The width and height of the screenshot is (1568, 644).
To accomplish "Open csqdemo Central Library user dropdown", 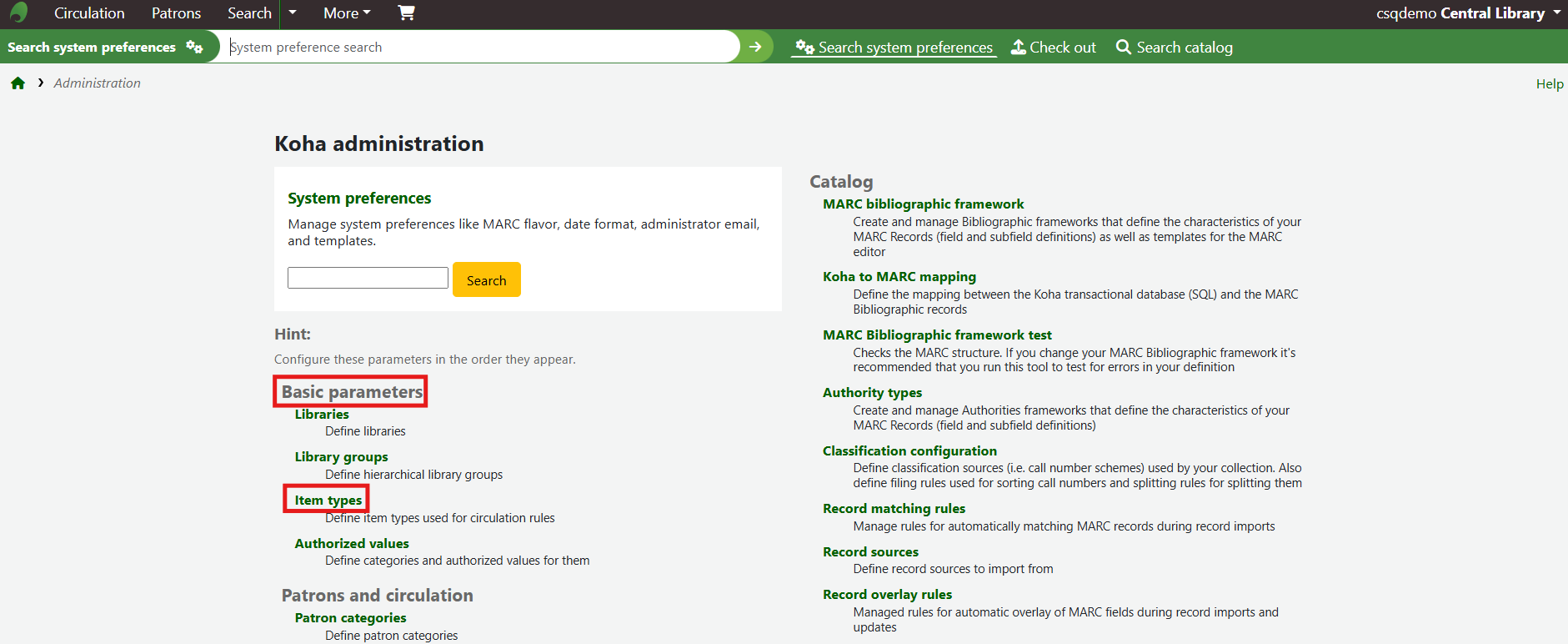I will point(1467,13).
